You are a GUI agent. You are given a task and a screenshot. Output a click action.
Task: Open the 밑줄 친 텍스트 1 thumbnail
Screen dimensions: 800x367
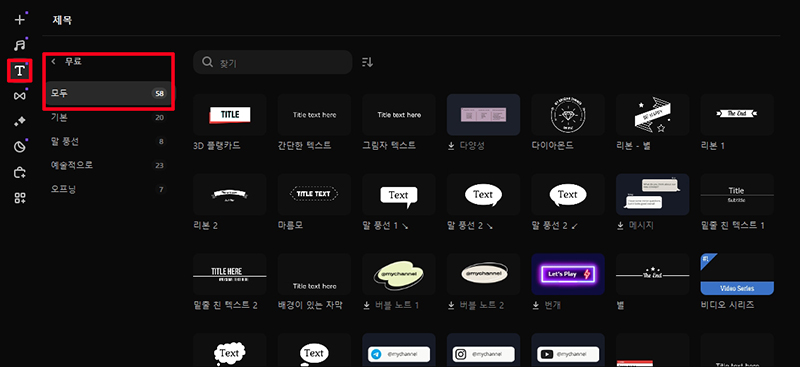738,194
